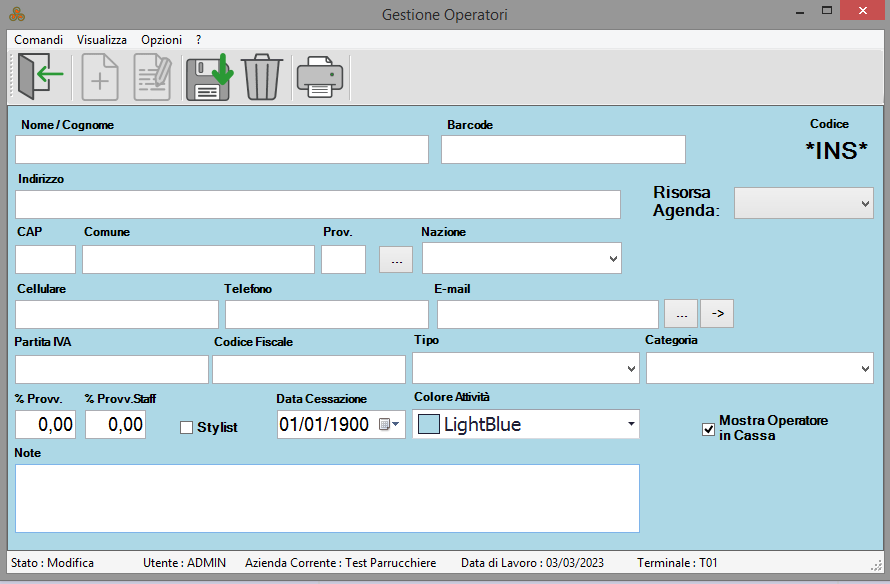
Task: Open the Tipo dropdown
Action: pos(631,369)
